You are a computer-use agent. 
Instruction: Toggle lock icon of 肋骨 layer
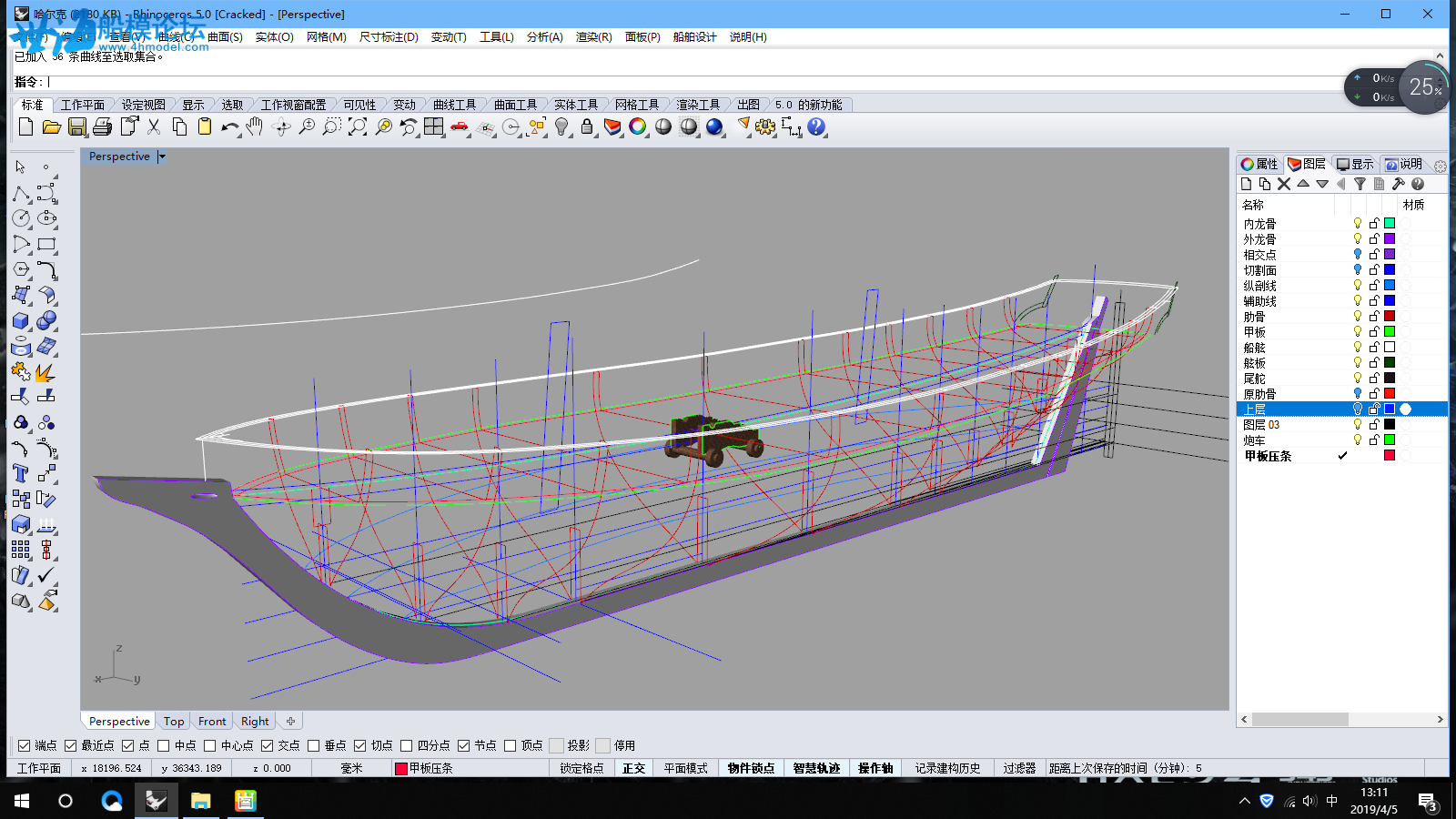pos(1374,316)
